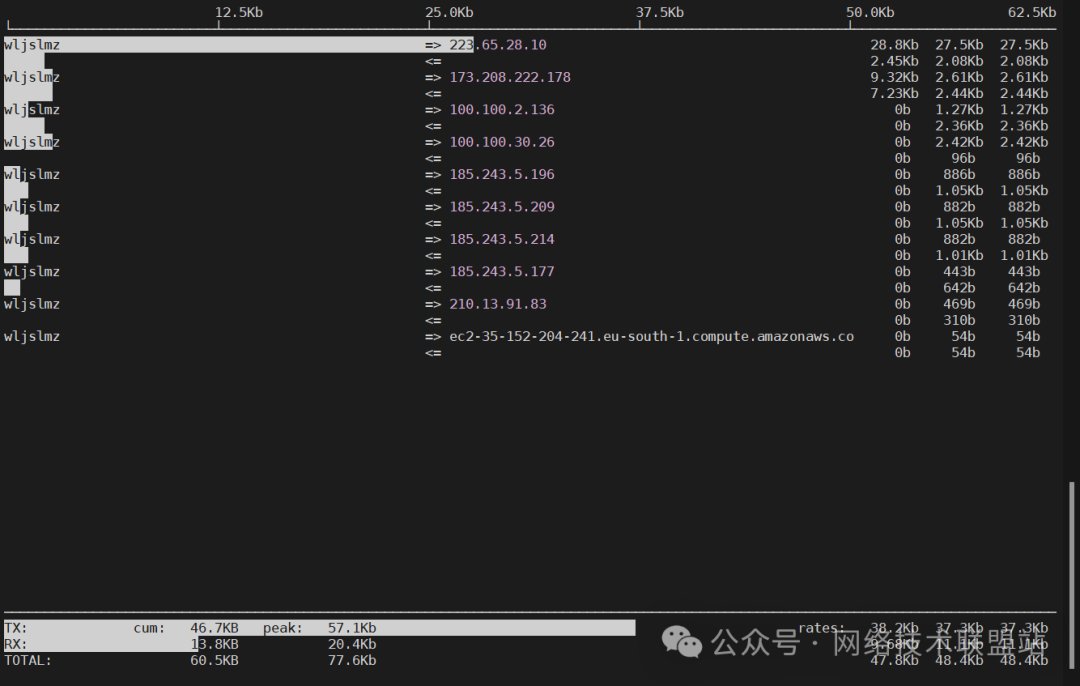Viewport: 1080px width, 686px height.
Task: Select destination IP 210.13.91.83
Action: pos(497,304)
